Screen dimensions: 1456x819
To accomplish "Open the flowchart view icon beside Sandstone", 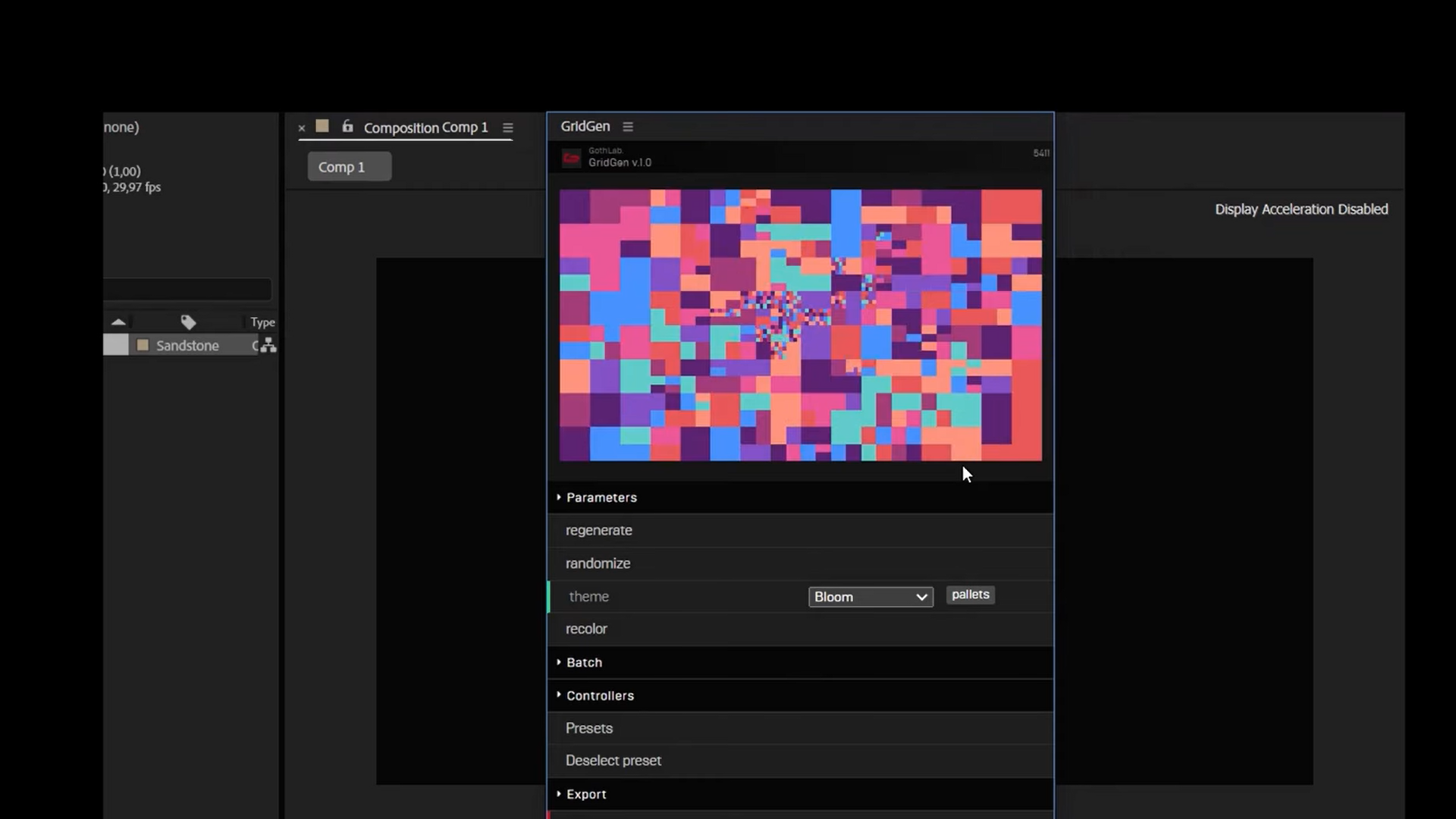I will pyautogui.click(x=268, y=346).
